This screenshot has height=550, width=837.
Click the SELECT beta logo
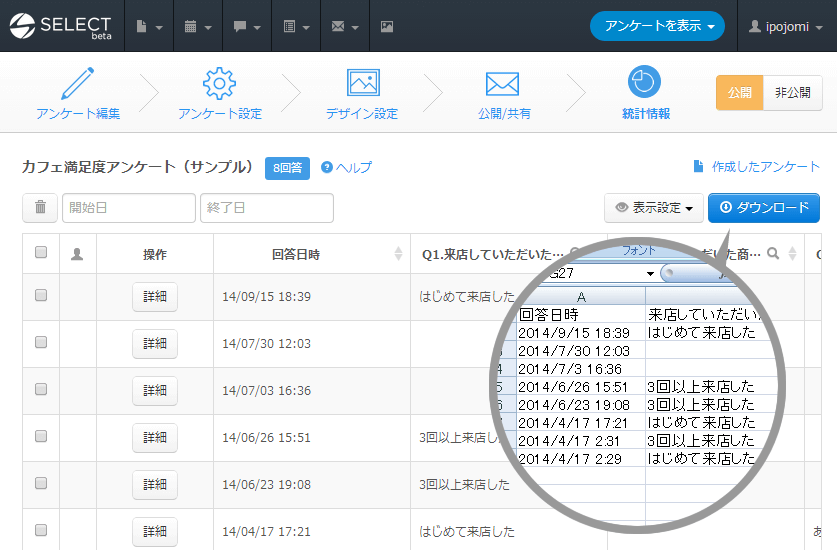click(62, 26)
